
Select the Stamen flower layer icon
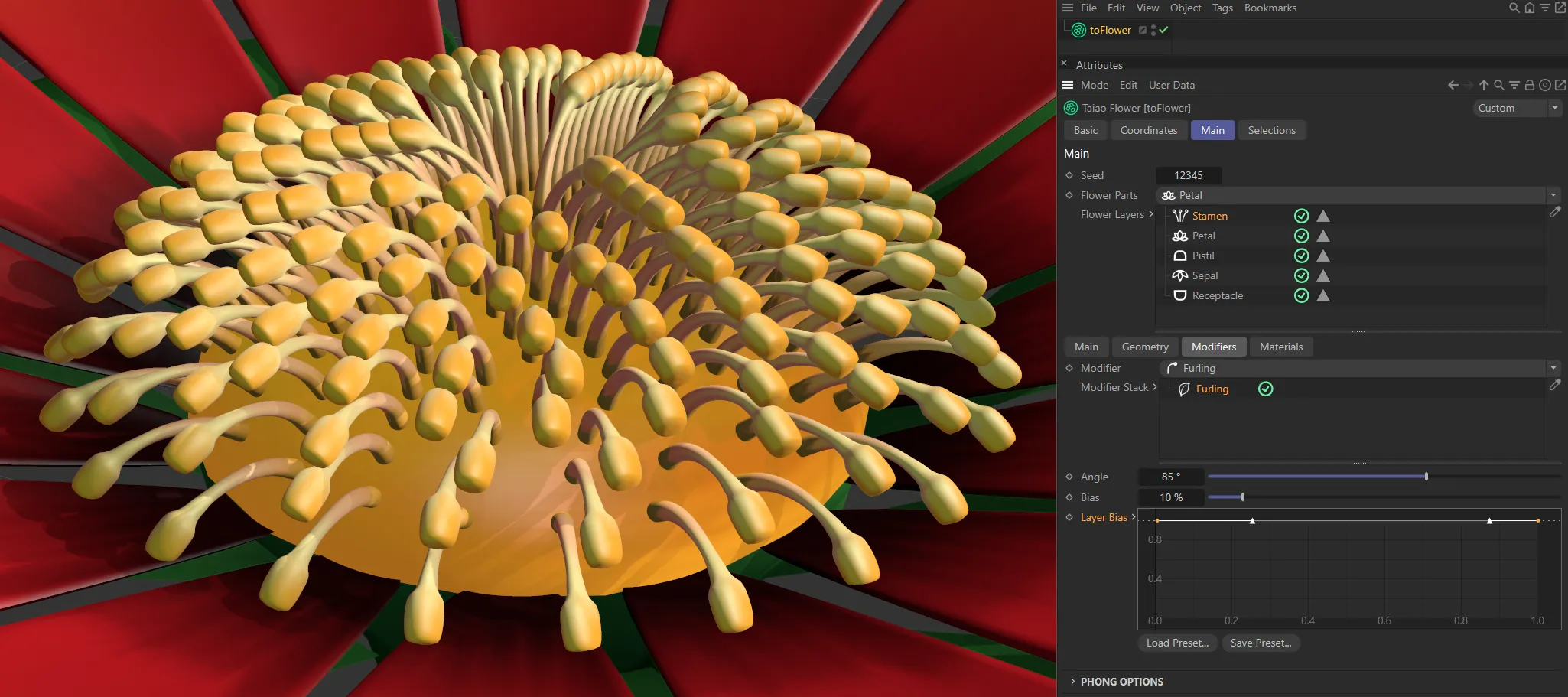pyautogui.click(x=1179, y=216)
